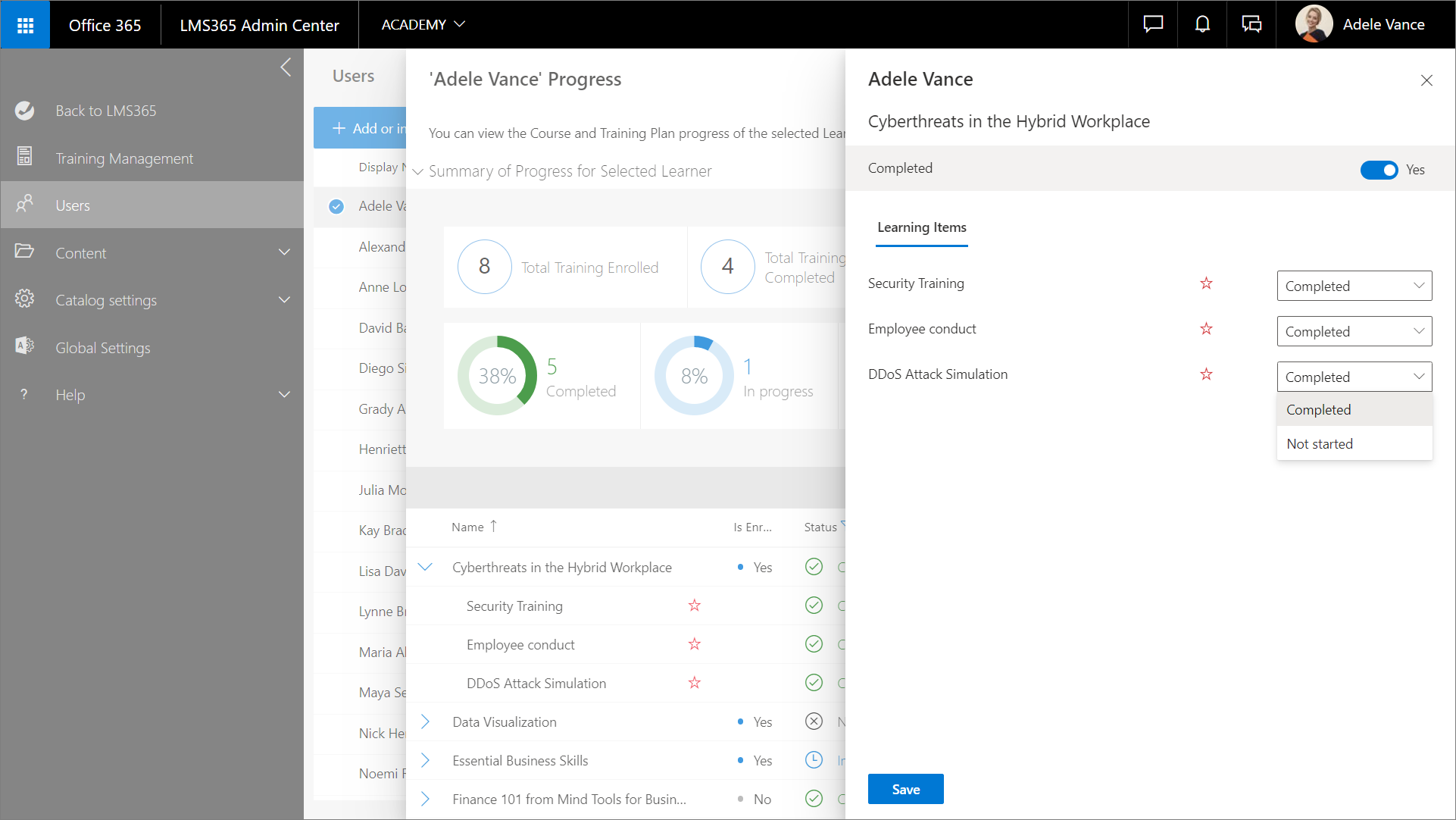The image size is (1456, 820).
Task: Switch to the Learning Items tab
Action: 921,227
